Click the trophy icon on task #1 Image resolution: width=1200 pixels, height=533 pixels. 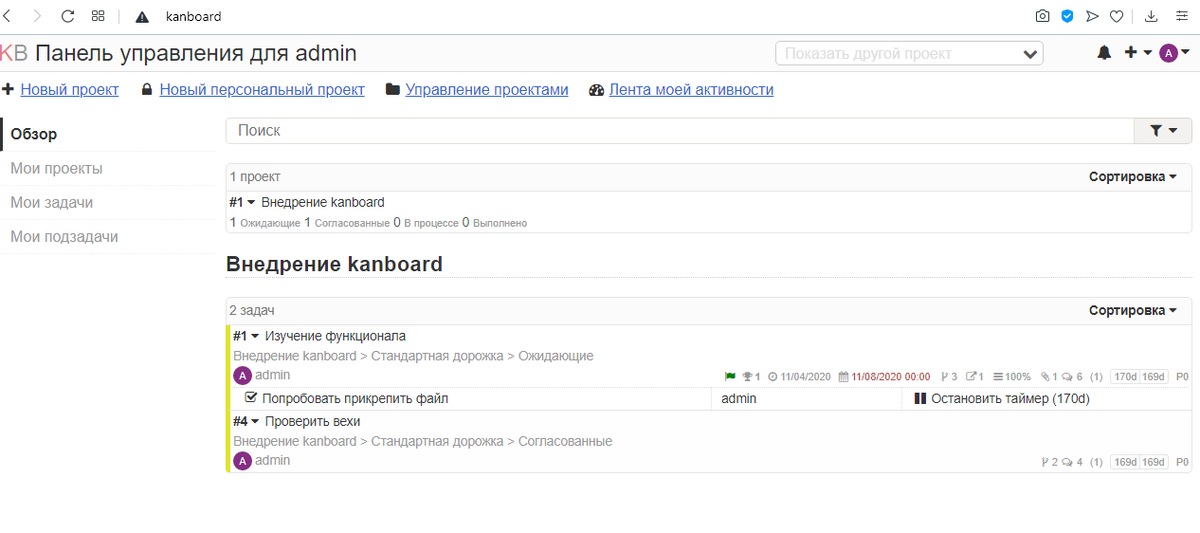pos(747,377)
